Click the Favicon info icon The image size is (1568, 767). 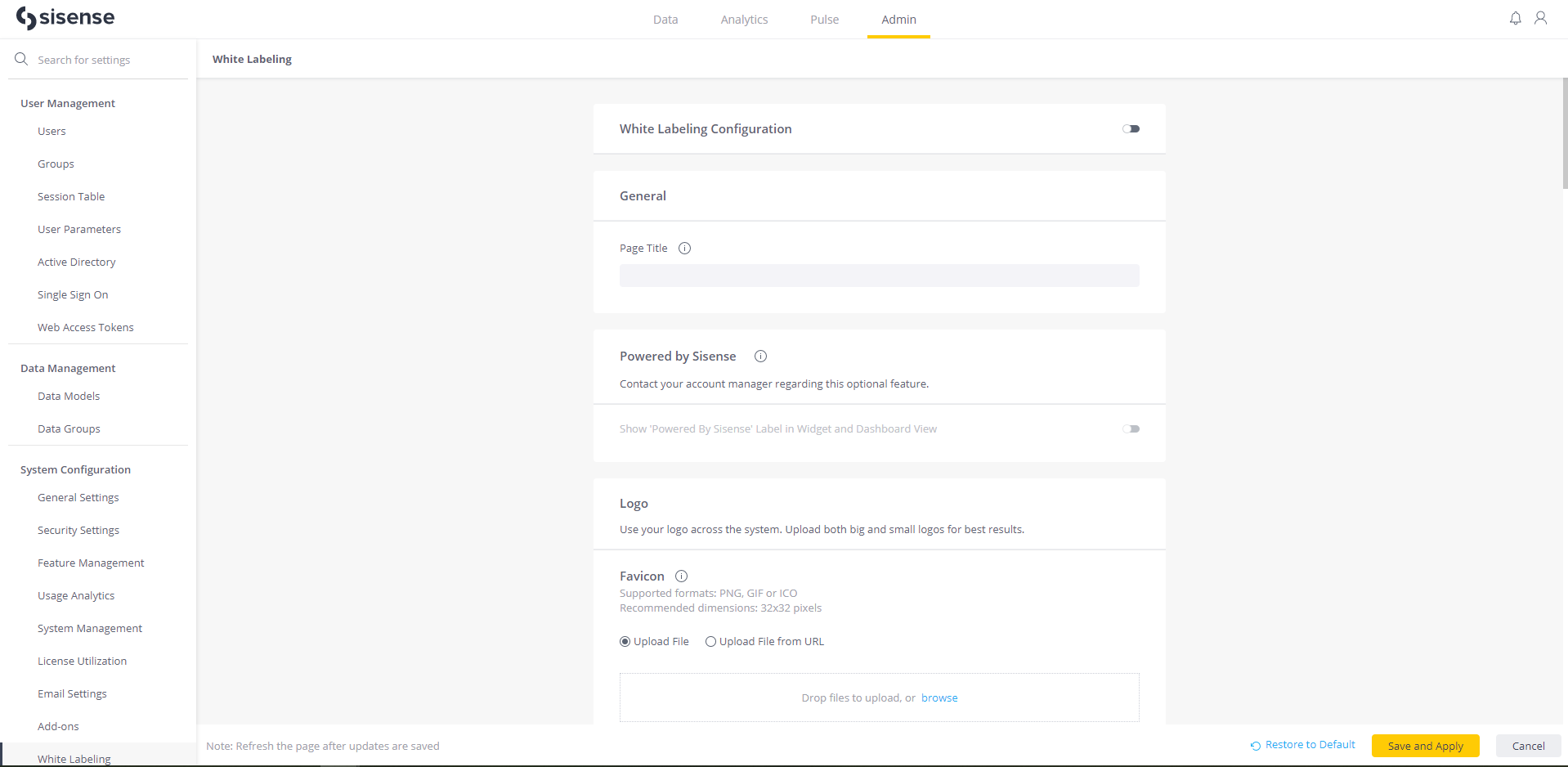681,576
